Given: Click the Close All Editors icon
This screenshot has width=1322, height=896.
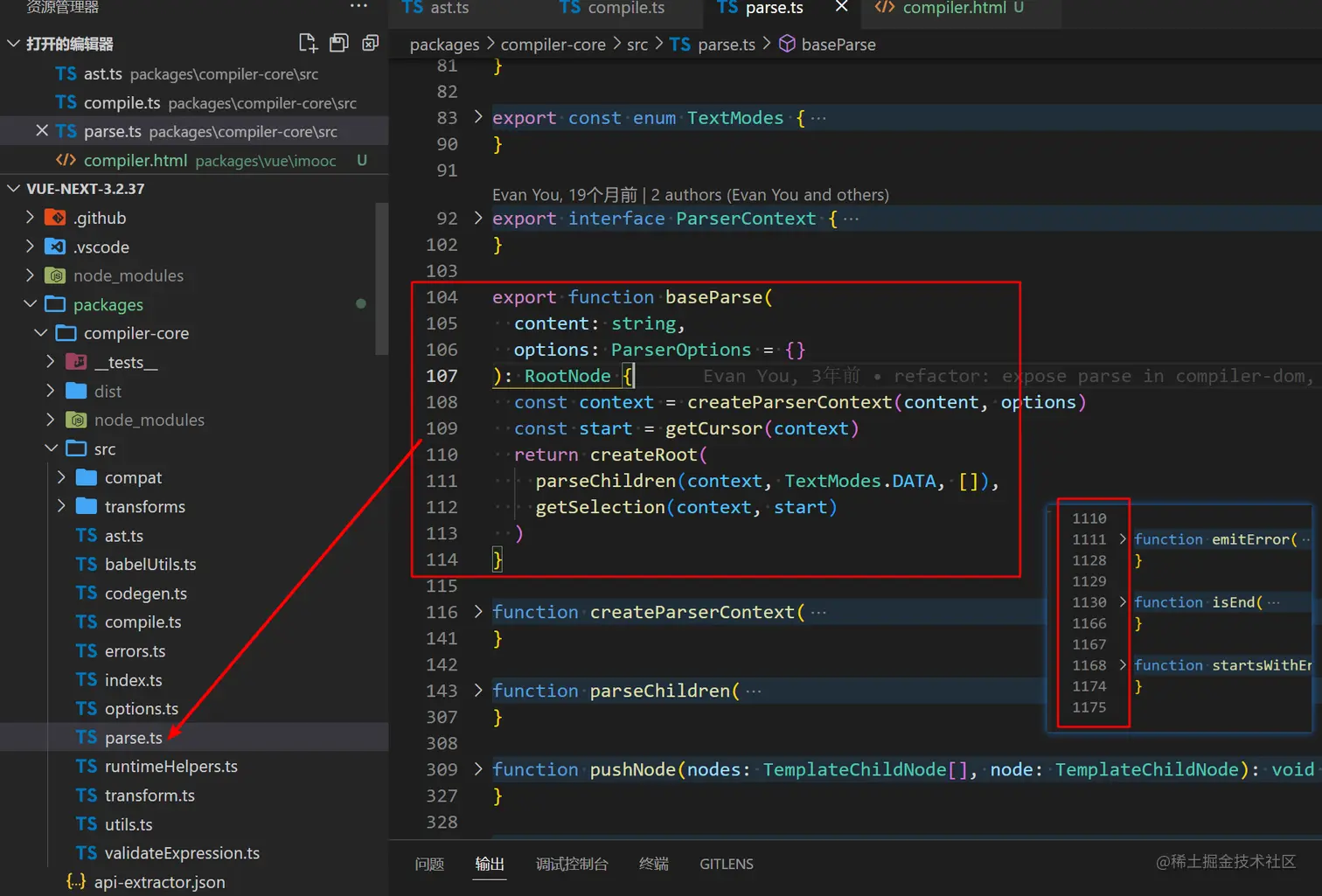Looking at the screenshot, I should [x=371, y=43].
